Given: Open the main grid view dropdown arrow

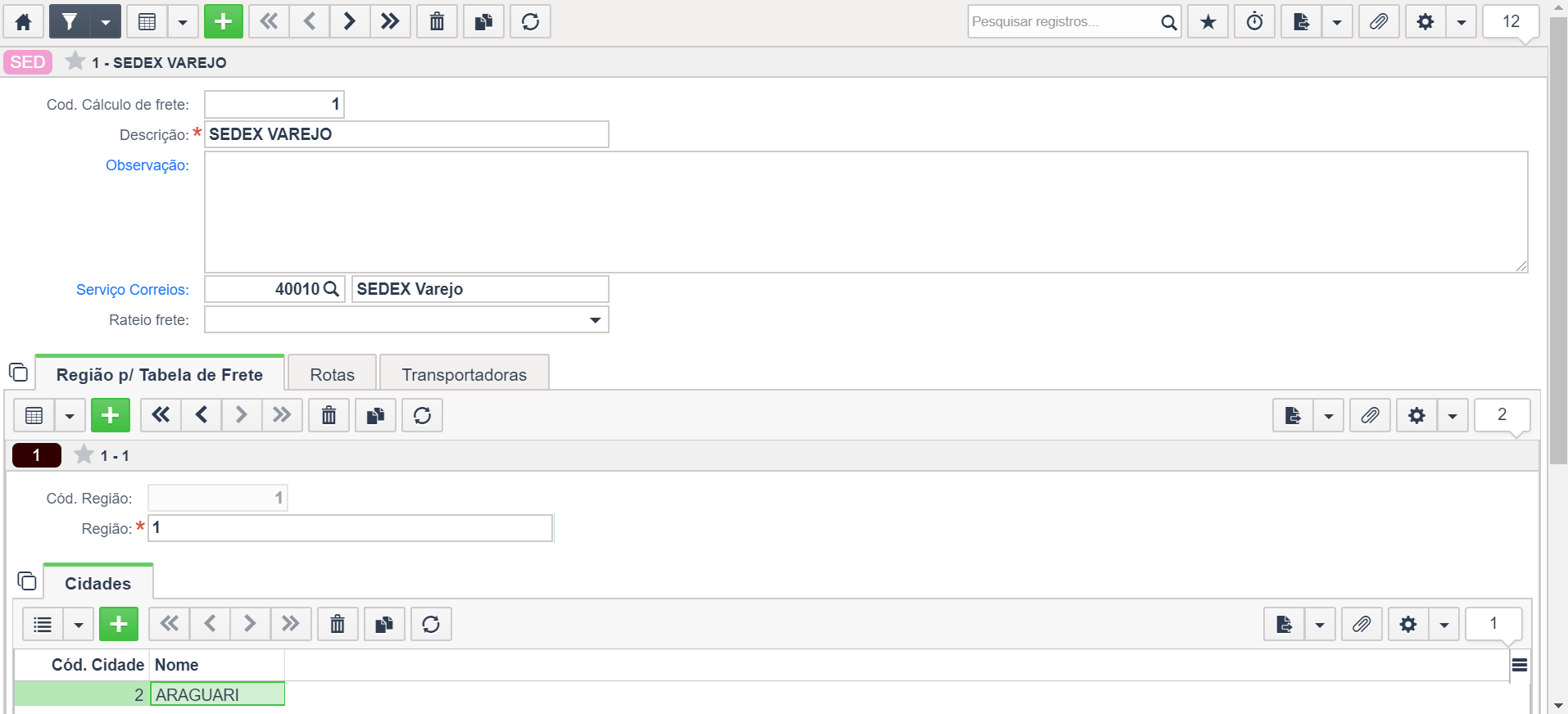Looking at the screenshot, I should (x=183, y=21).
